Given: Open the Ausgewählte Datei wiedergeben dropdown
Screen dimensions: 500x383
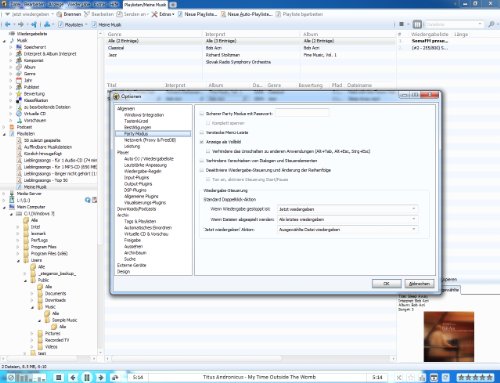Looking at the screenshot, I should (x=347, y=229).
